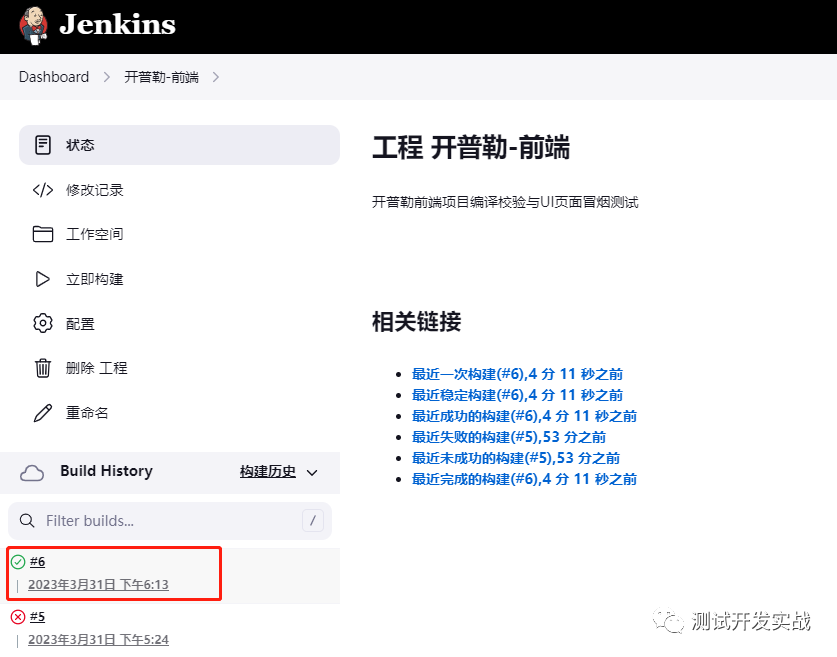Open the 最近稳定构建(#6) link
This screenshot has height=657, width=837.
(x=517, y=395)
